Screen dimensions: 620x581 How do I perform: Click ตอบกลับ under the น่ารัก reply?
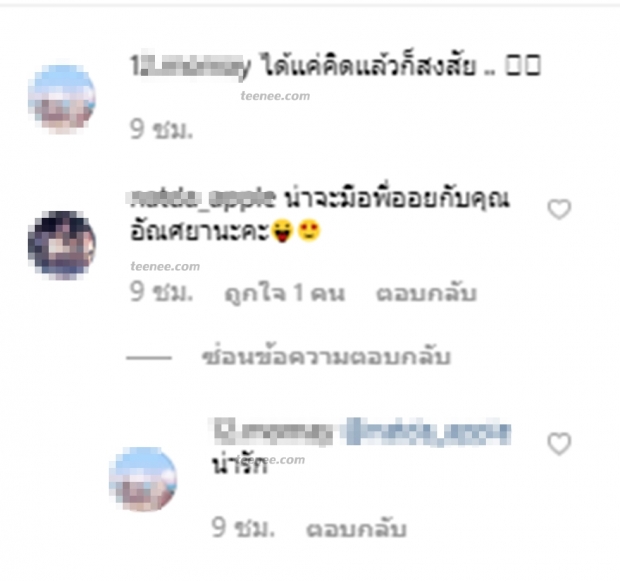pyautogui.click(x=357, y=528)
